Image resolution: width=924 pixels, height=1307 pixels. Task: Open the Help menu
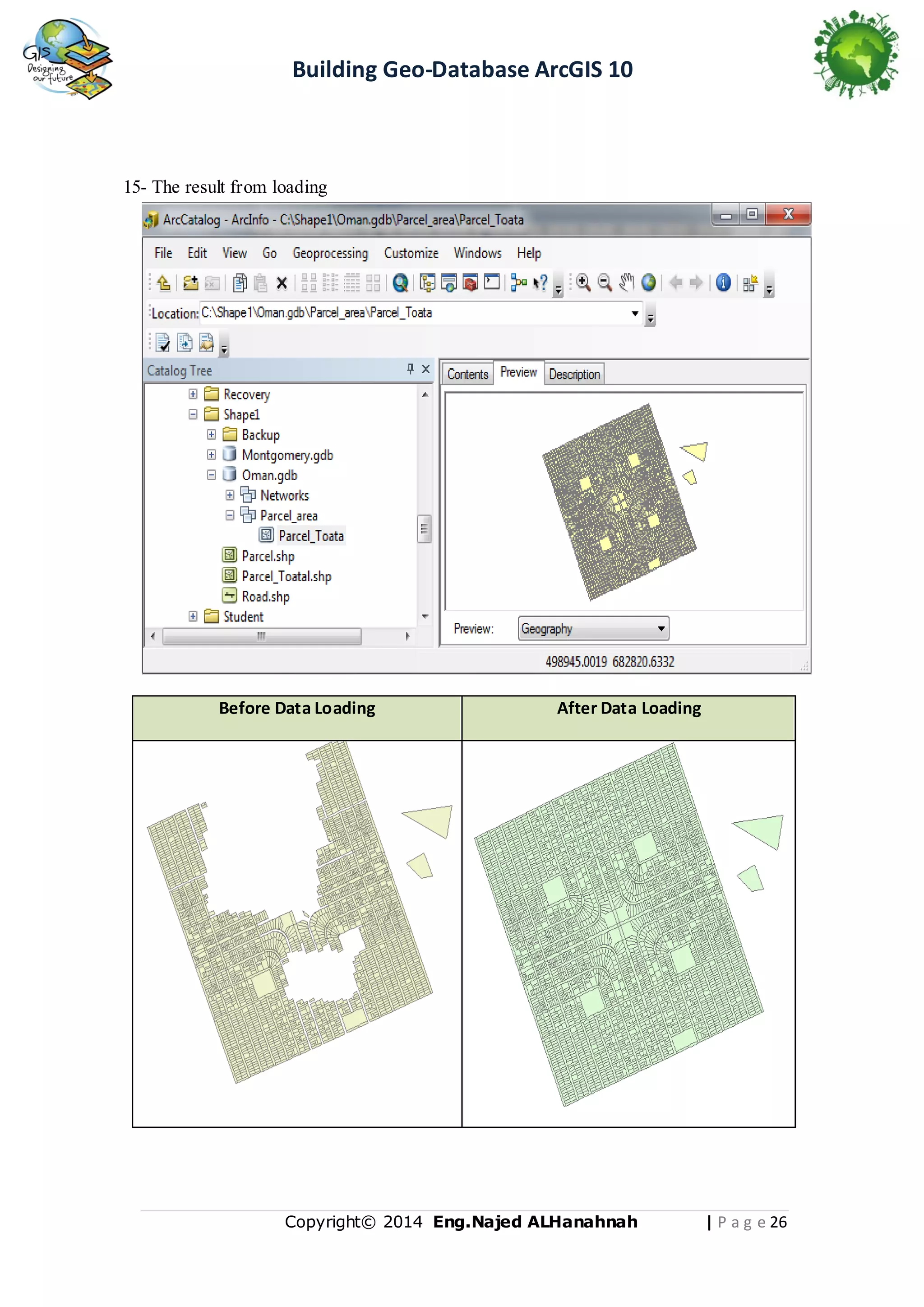coord(529,253)
